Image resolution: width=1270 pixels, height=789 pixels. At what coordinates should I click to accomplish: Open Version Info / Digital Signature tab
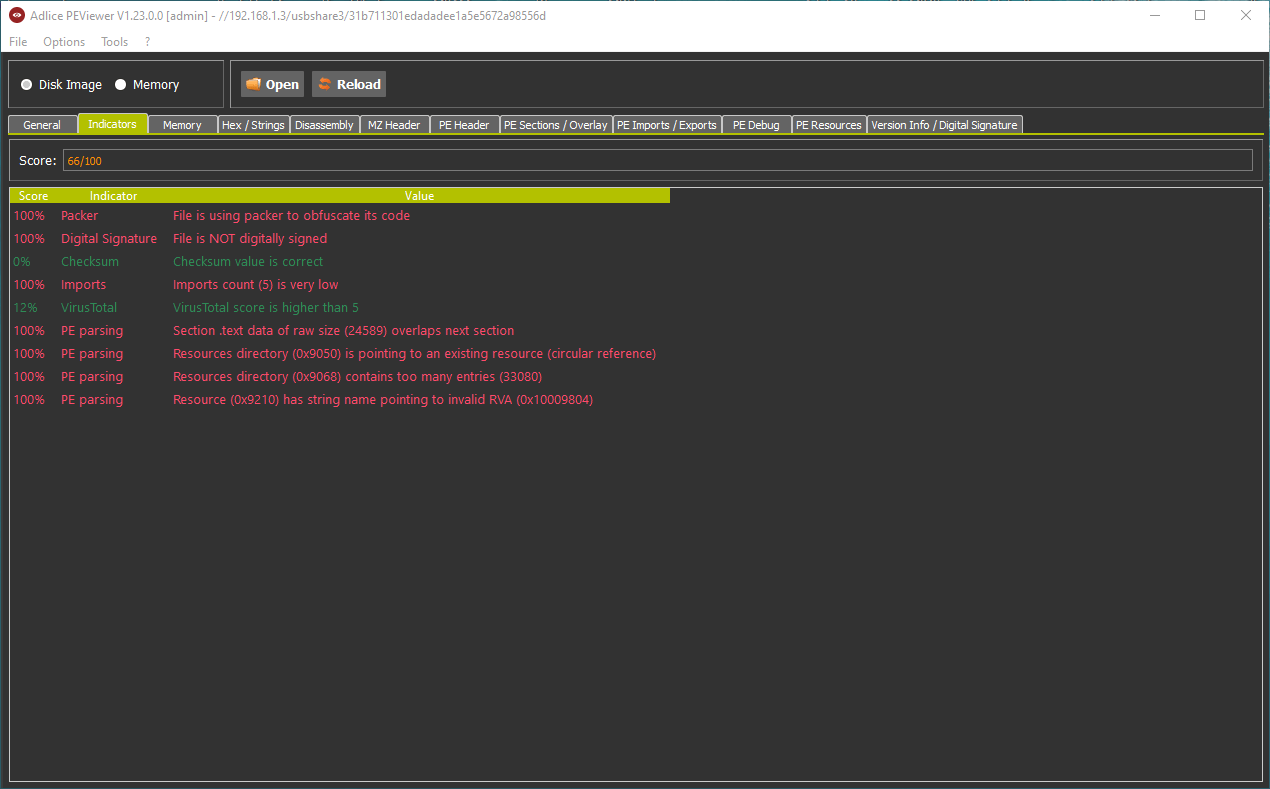point(944,125)
